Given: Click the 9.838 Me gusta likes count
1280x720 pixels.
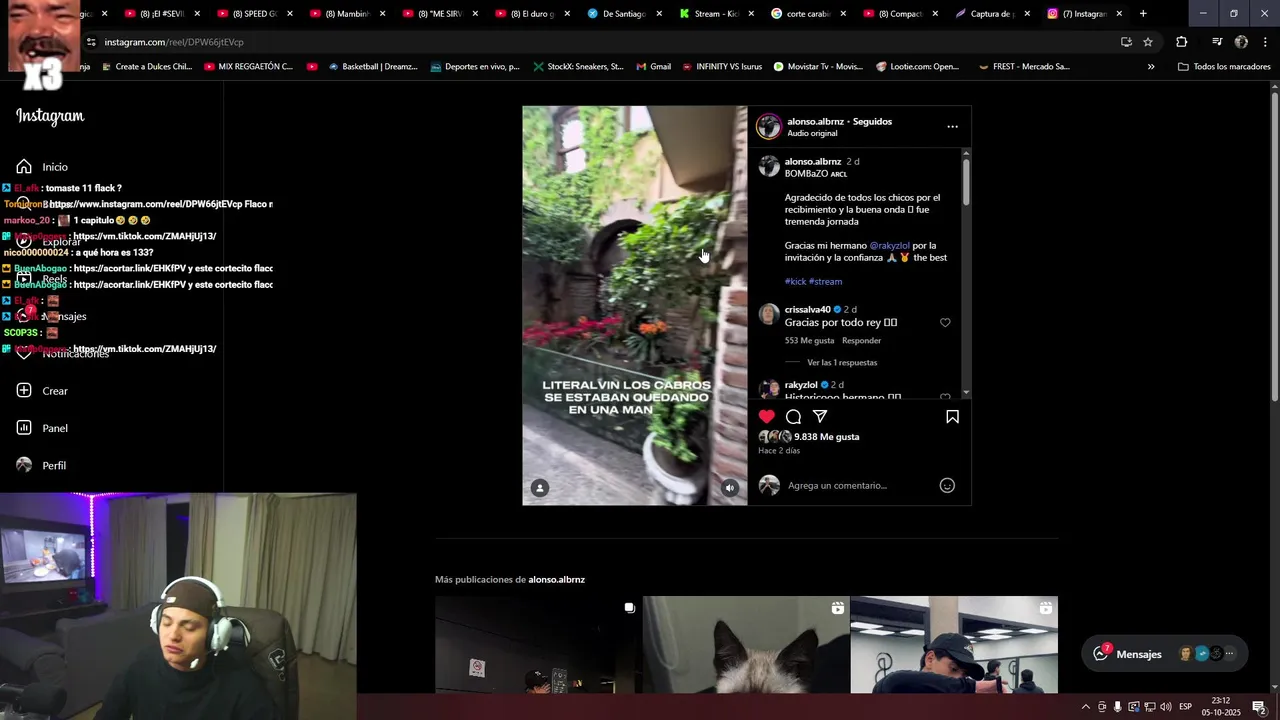Looking at the screenshot, I should point(826,437).
